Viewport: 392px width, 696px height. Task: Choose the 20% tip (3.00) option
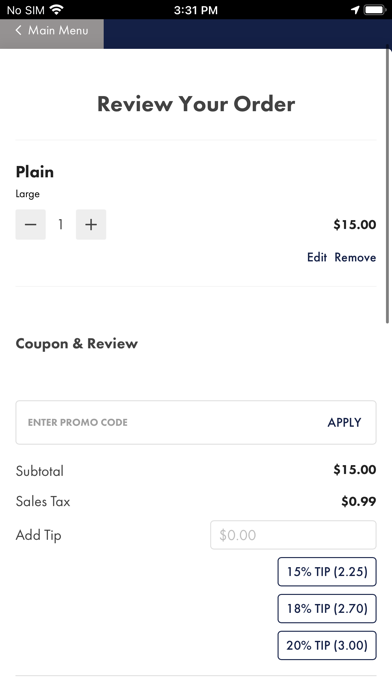pos(327,645)
